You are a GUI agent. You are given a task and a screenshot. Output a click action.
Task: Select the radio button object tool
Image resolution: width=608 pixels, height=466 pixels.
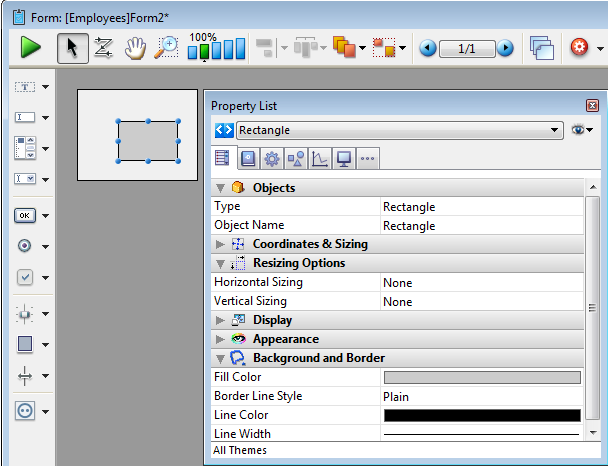pos(25,246)
